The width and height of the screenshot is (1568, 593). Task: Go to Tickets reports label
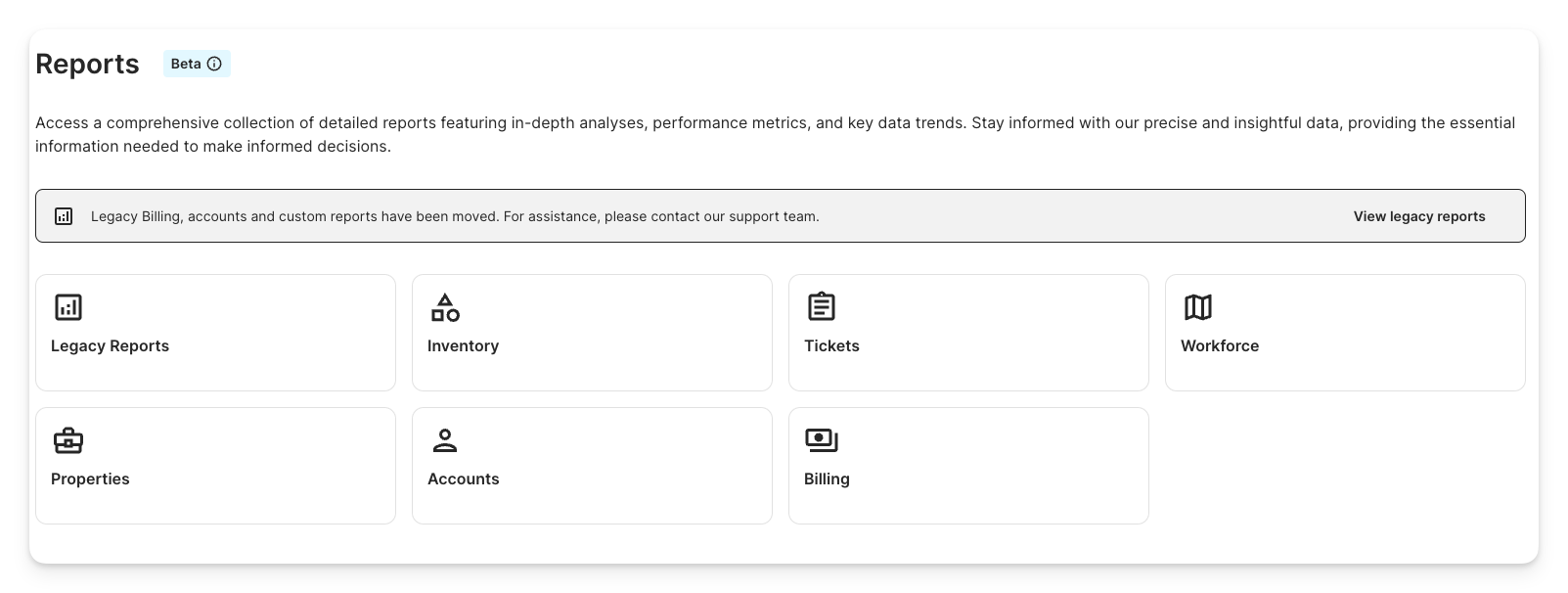click(831, 345)
